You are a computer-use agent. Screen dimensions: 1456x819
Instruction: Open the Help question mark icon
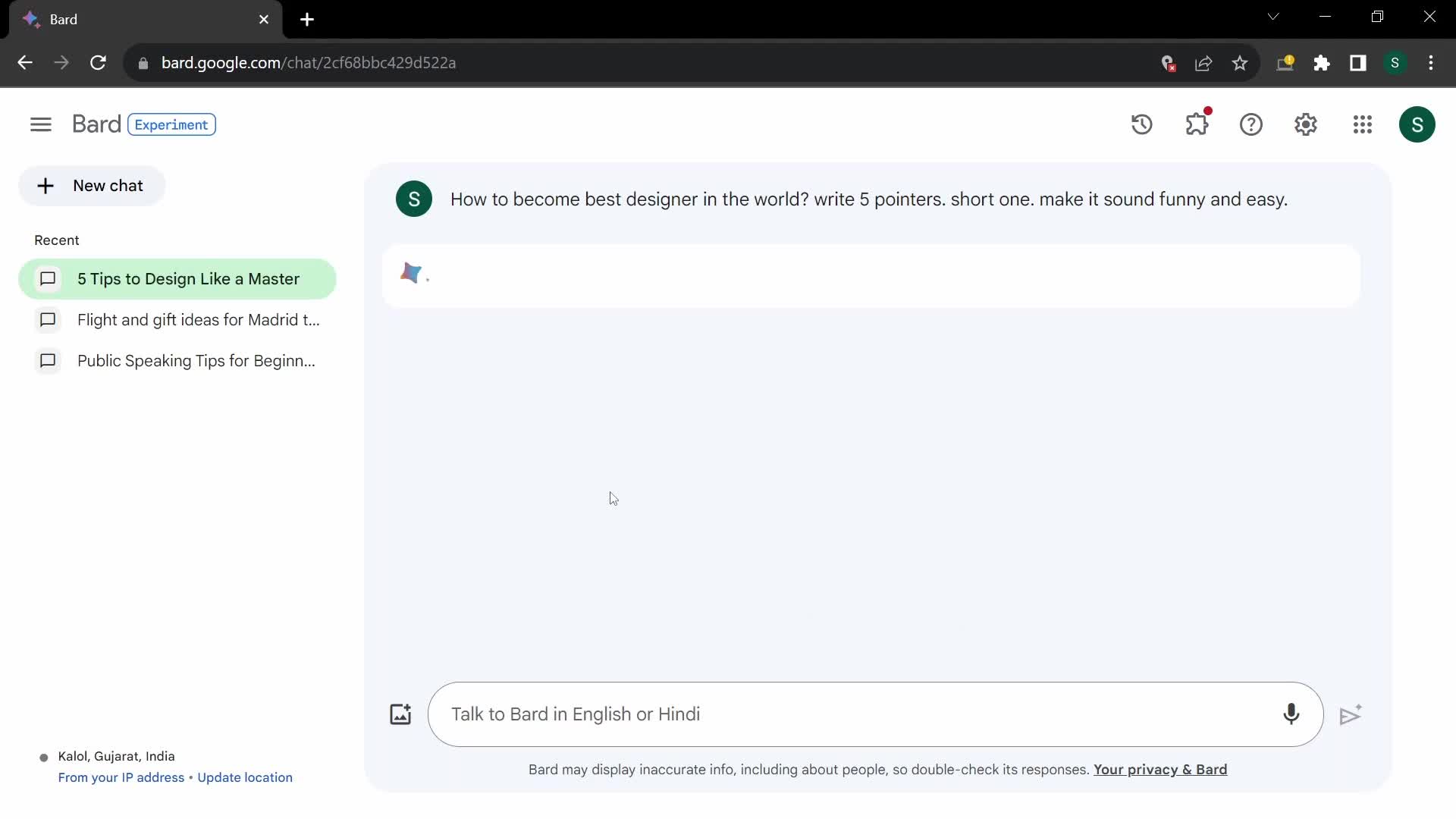coord(1251,124)
